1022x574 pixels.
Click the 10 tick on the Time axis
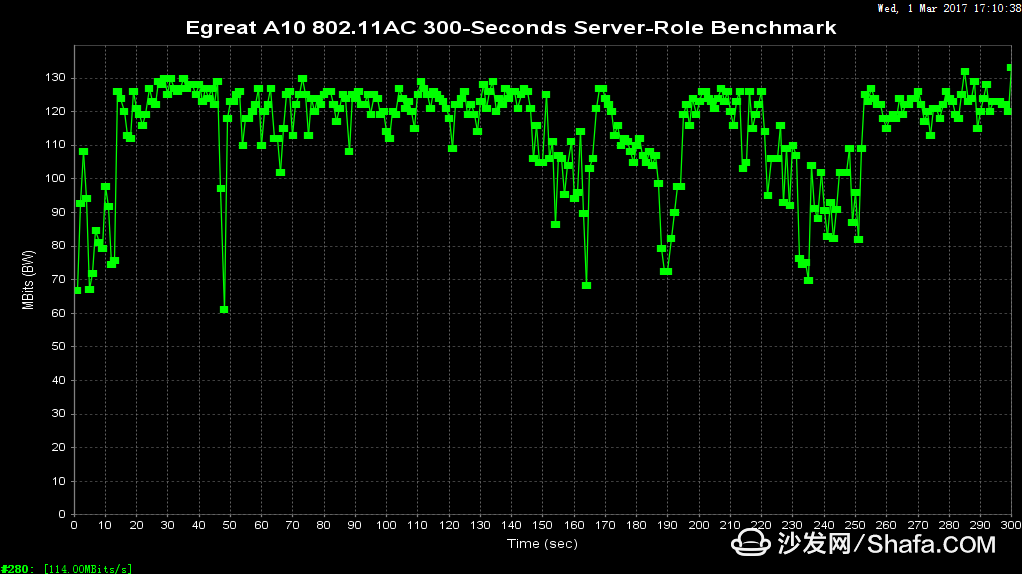coord(105,525)
